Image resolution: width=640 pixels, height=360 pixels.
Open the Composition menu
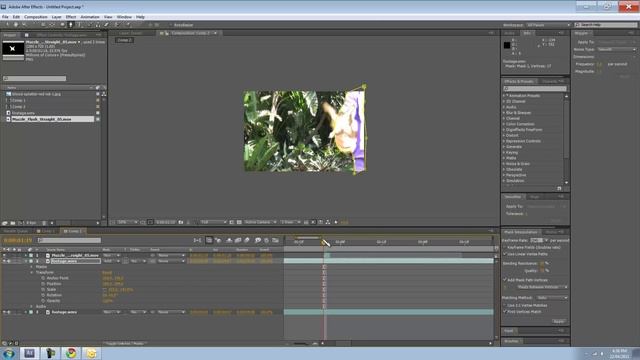[36, 17]
